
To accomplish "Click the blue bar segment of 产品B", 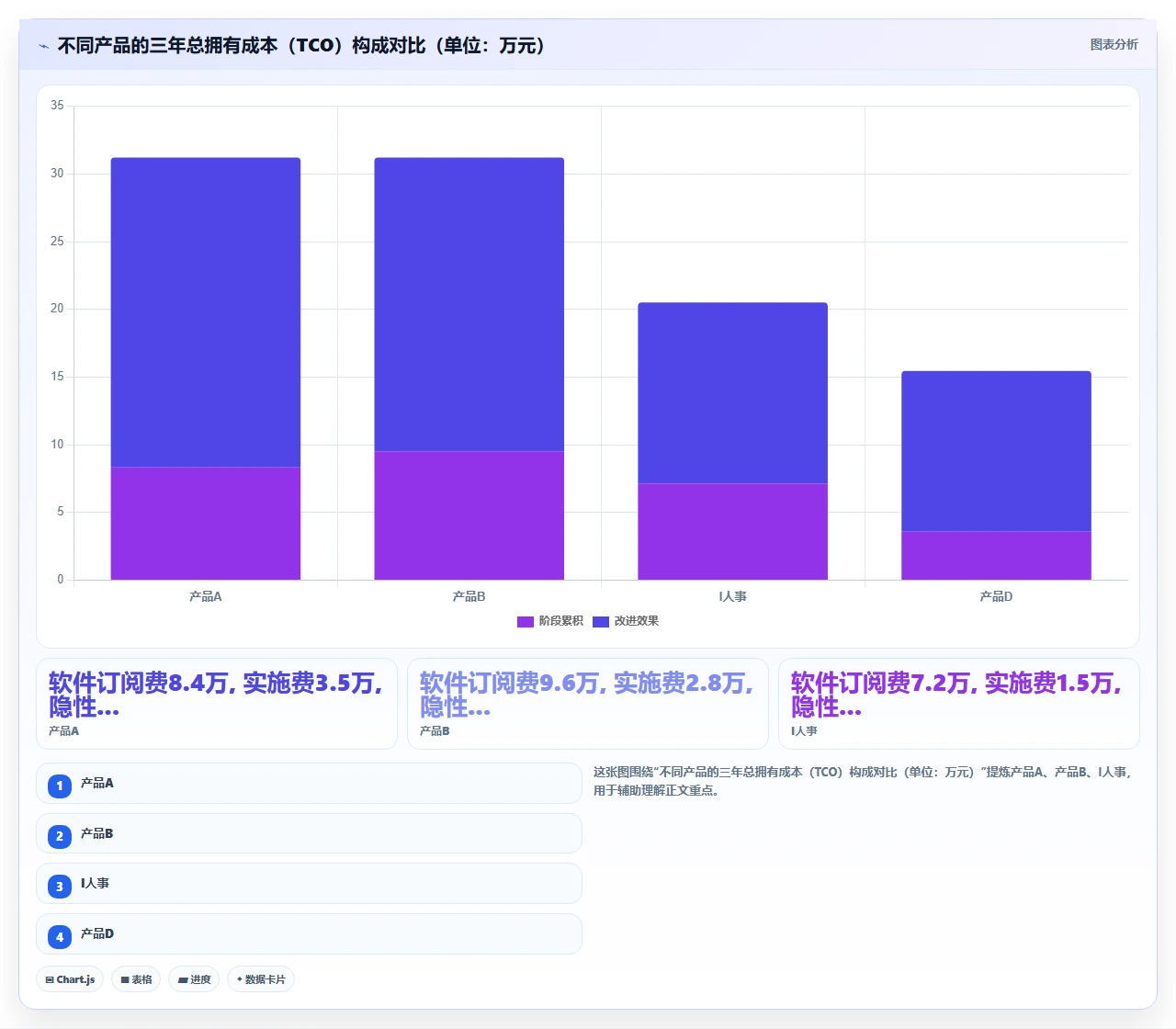I will (469, 304).
